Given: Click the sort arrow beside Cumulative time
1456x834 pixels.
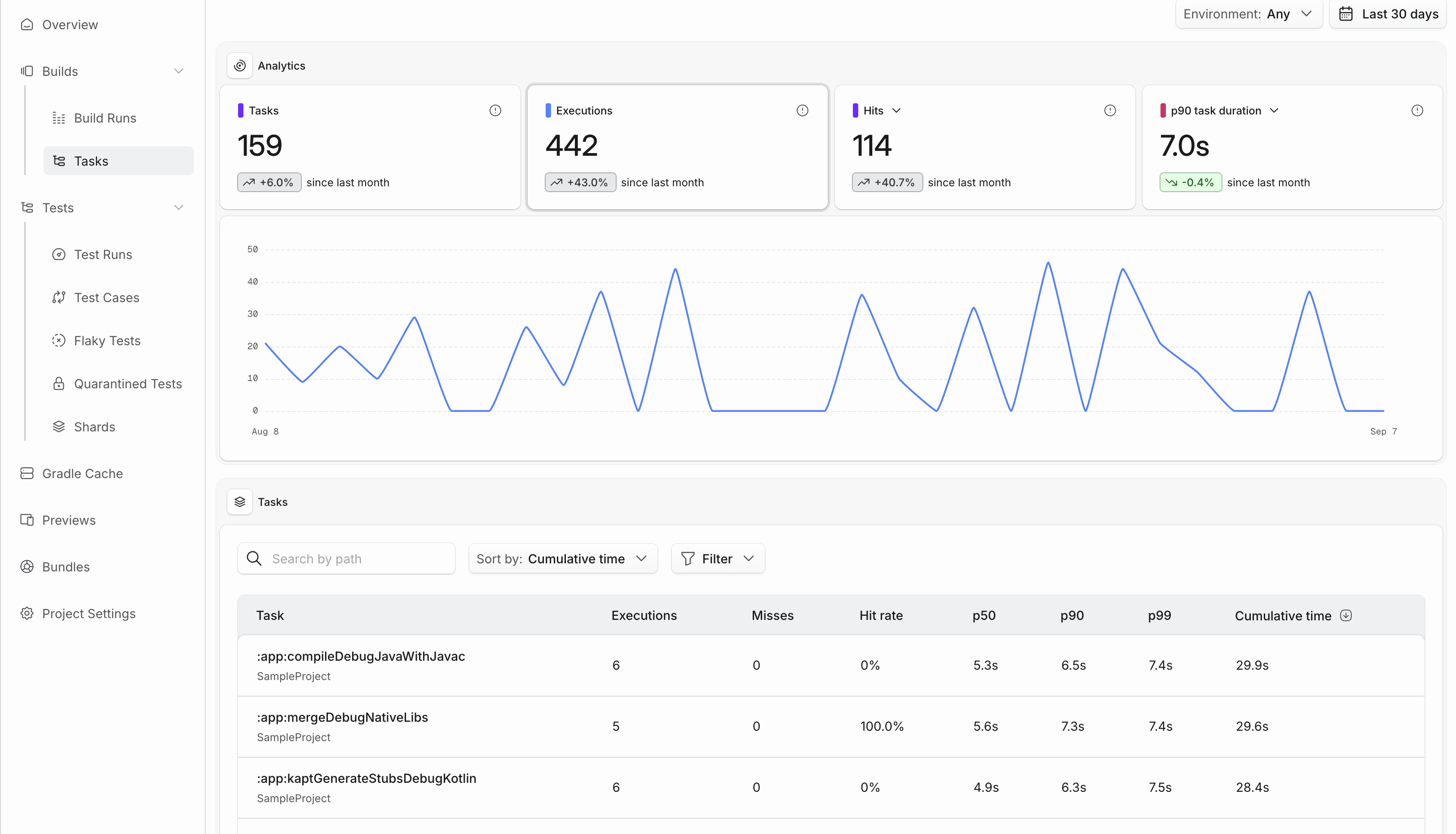Looking at the screenshot, I should click(1346, 615).
